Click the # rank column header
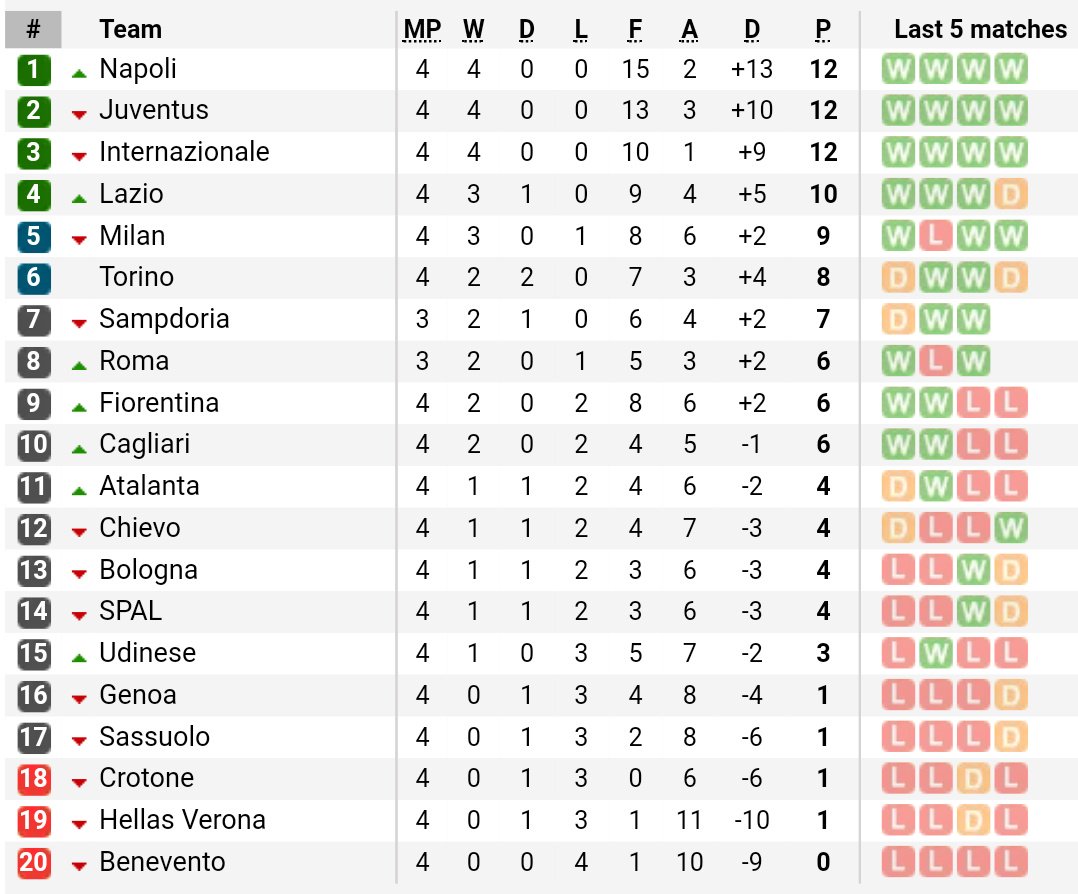Viewport: 1078px width, 894px height. pos(33,30)
